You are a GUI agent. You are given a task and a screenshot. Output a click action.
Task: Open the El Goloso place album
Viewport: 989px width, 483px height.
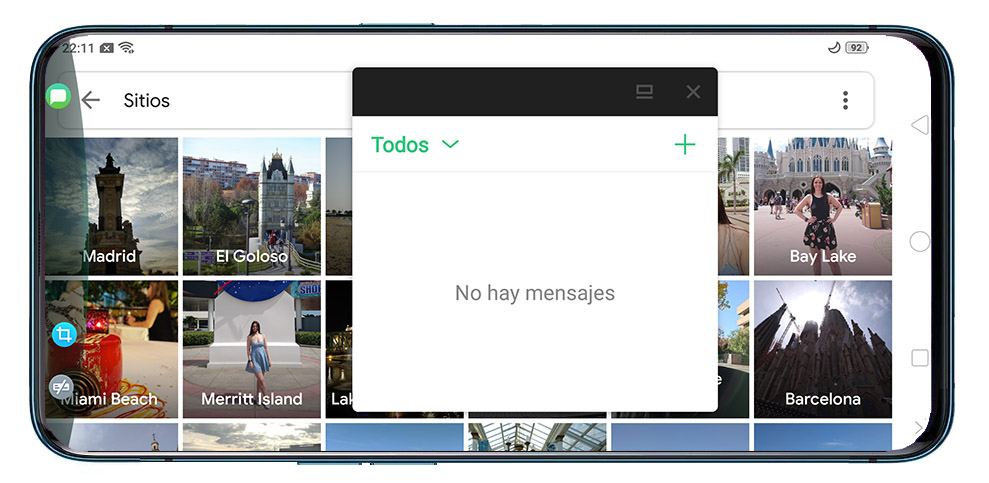252,207
